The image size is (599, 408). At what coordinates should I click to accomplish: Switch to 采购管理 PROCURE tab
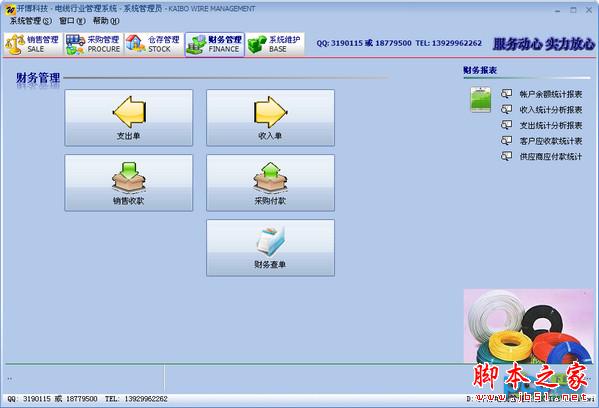(x=93, y=44)
